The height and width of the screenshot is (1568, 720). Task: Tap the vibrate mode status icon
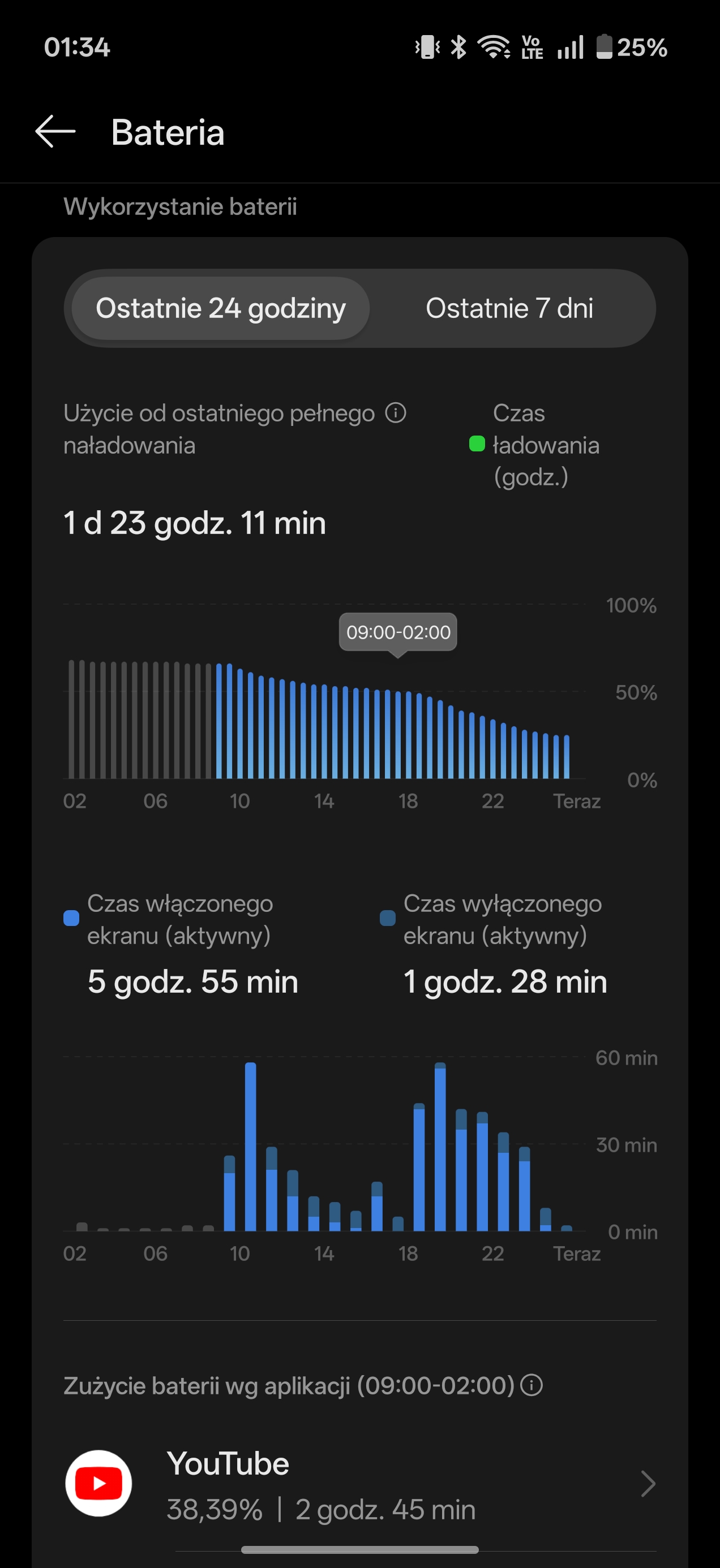(x=427, y=47)
